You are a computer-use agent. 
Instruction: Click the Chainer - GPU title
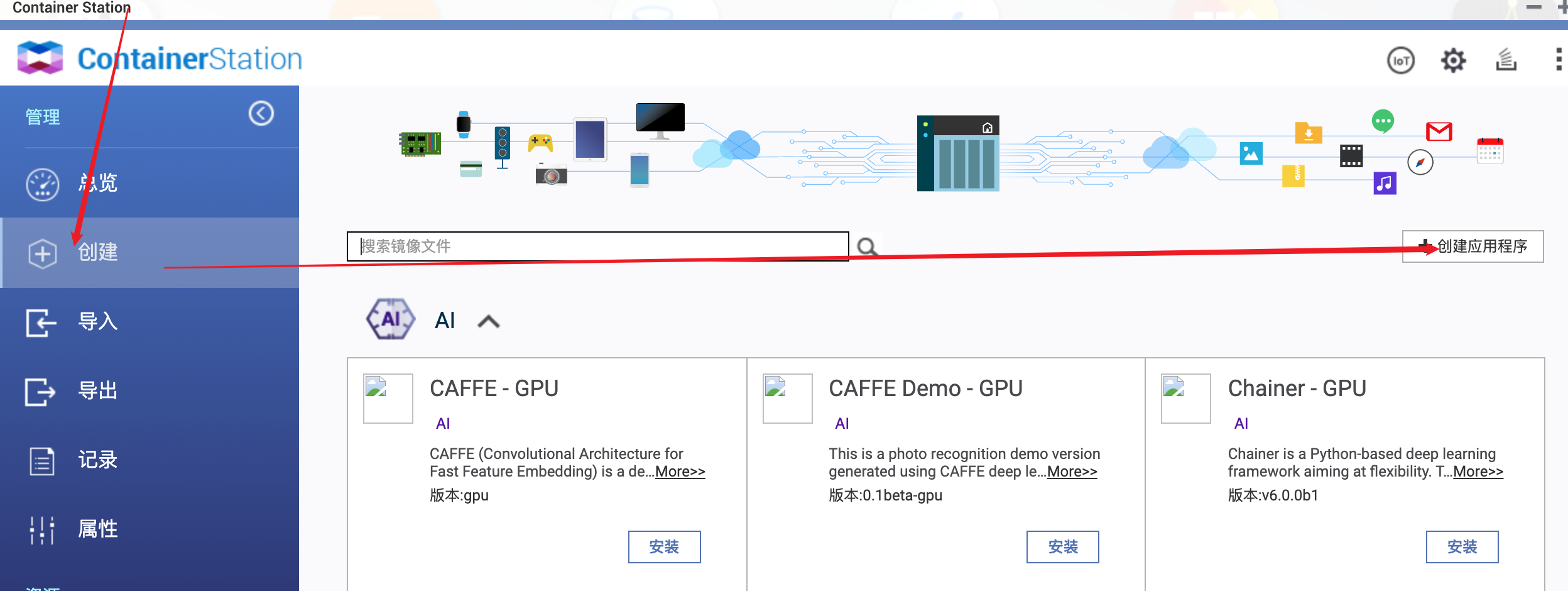point(1297,389)
